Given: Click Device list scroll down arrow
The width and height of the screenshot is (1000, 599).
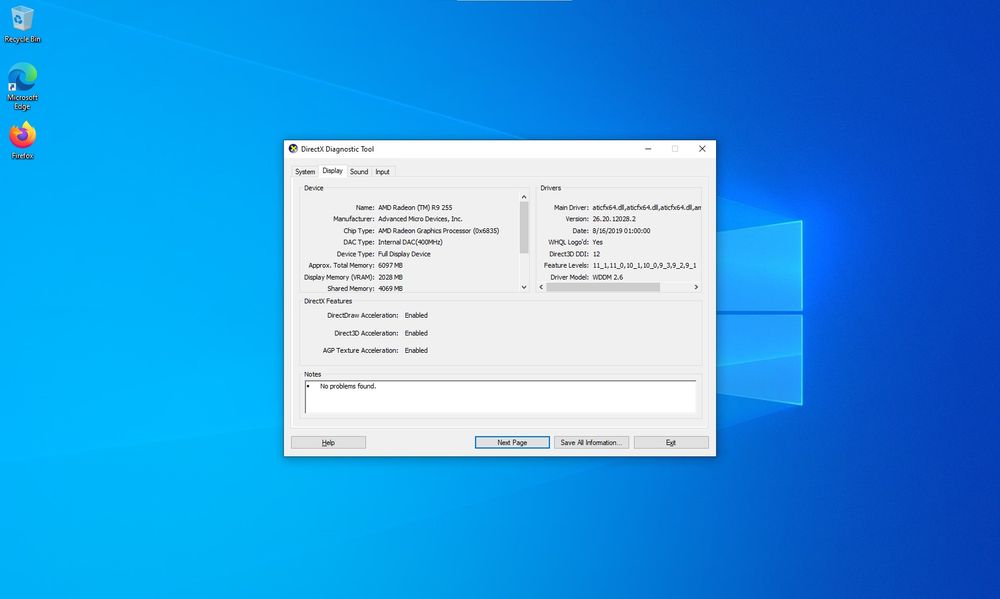Looking at the screenshot, I should [x=524, y=287].
